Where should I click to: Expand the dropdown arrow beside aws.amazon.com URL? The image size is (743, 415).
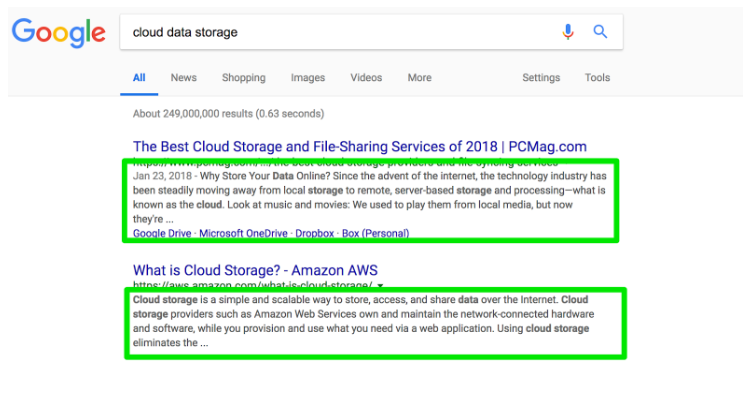pyautogui.click(x=380, y=285)
